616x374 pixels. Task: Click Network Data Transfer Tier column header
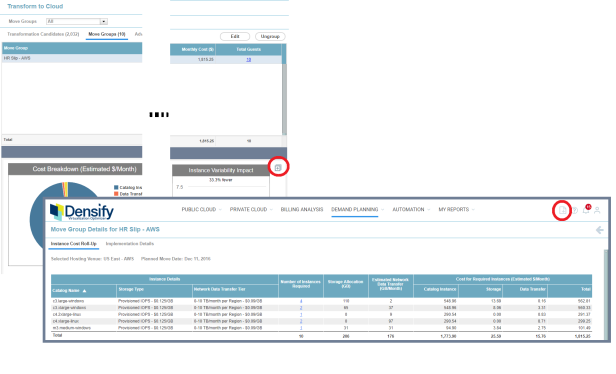(235, 291)
